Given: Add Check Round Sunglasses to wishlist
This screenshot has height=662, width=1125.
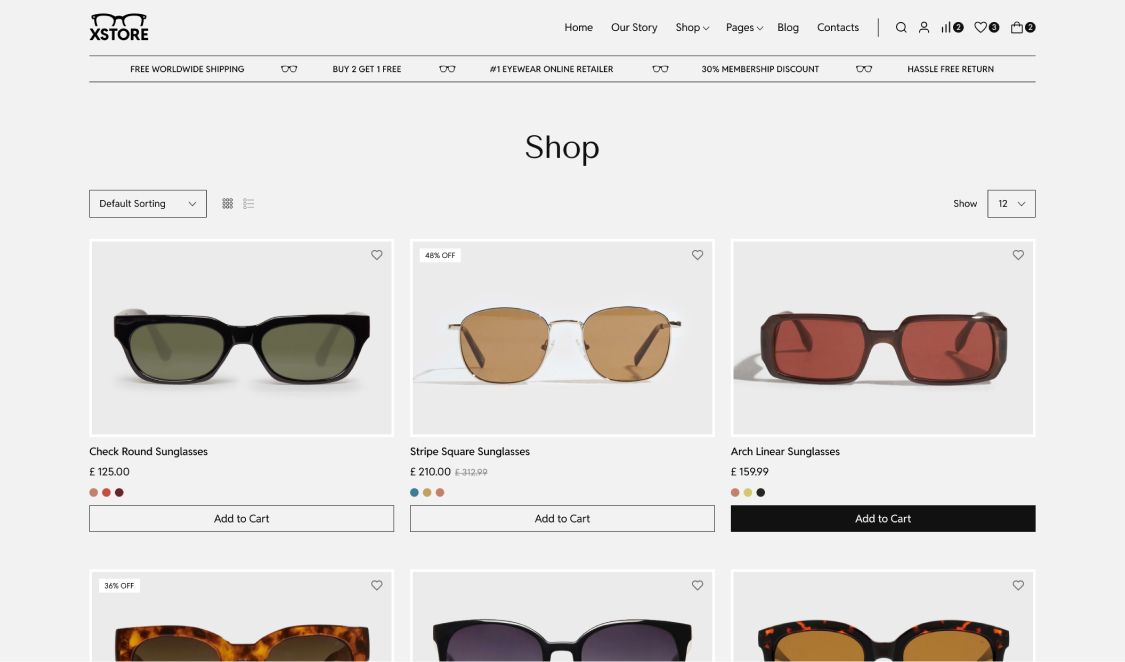Looking at the screenshot, I should tap(377, 255).
